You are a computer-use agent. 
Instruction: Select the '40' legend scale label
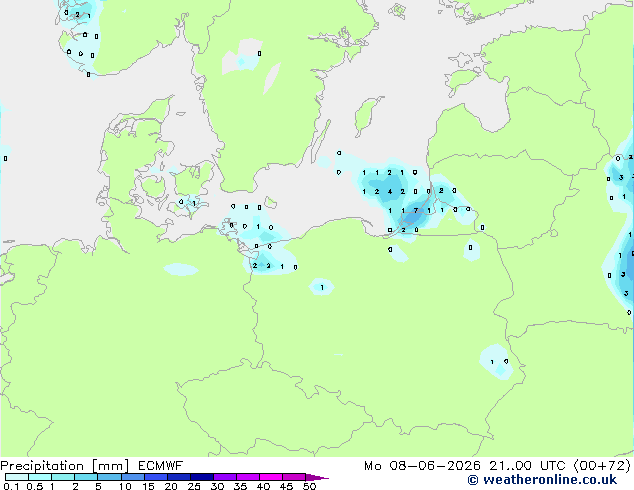click(264, 486)
